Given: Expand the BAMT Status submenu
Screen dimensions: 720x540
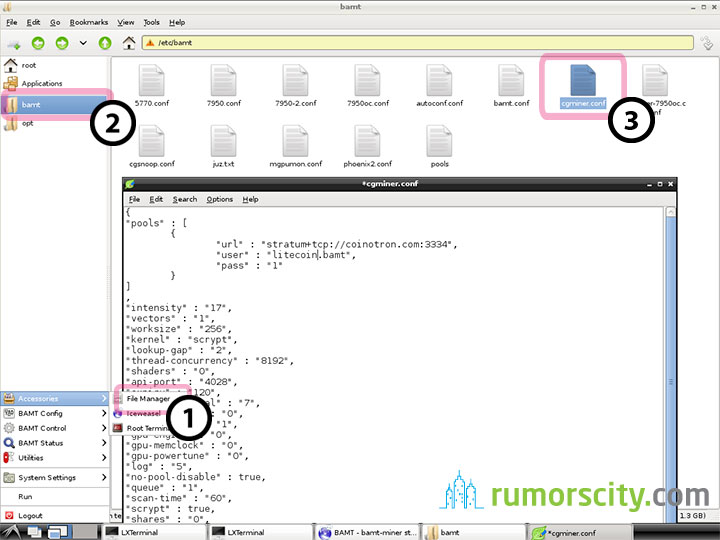Looking at the screenshot, I should pos(55,443).
